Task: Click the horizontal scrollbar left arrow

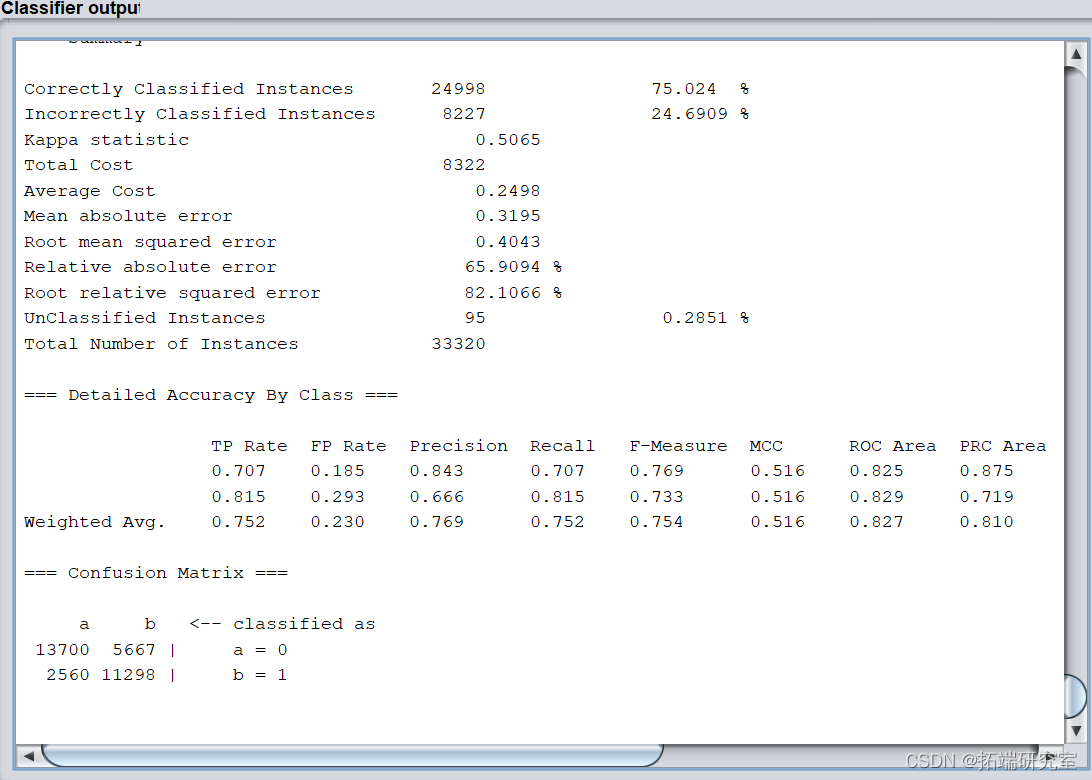Action: tap(29, 756)
